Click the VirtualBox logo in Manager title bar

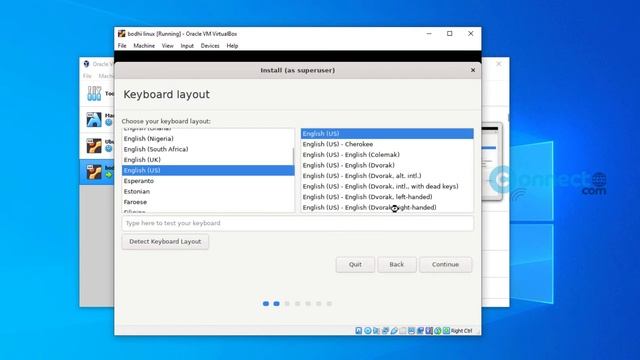point(87,64)
